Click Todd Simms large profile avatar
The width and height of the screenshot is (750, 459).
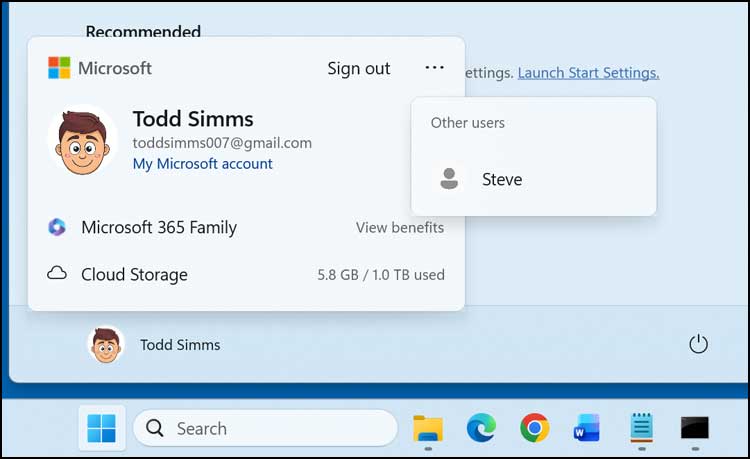click(82, 141)
